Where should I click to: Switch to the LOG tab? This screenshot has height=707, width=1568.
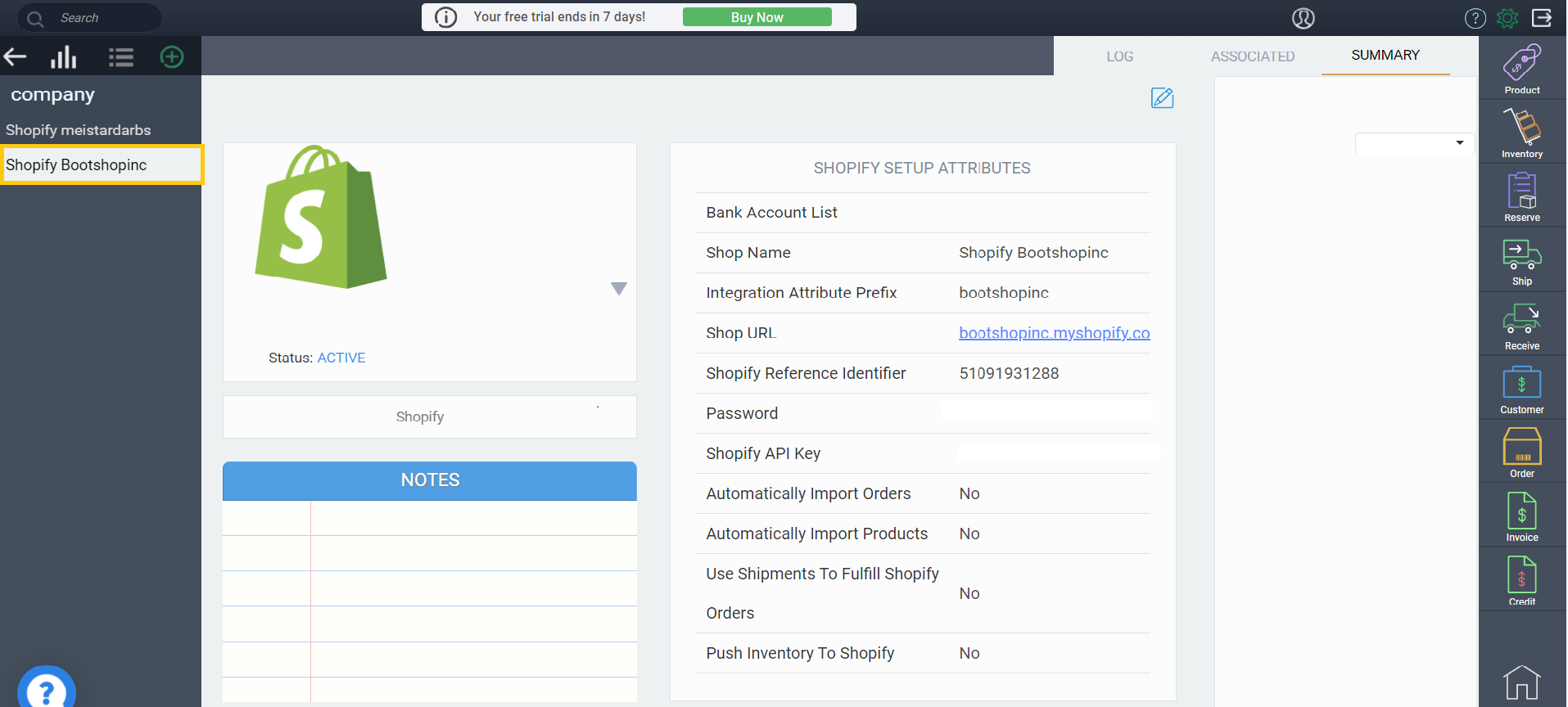point(1119,56)
